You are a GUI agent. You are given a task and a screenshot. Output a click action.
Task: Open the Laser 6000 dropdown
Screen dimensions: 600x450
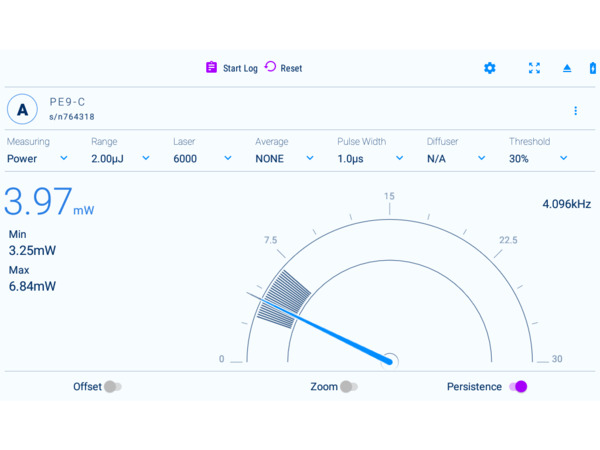pyautogui.click(x=202, y=158)
